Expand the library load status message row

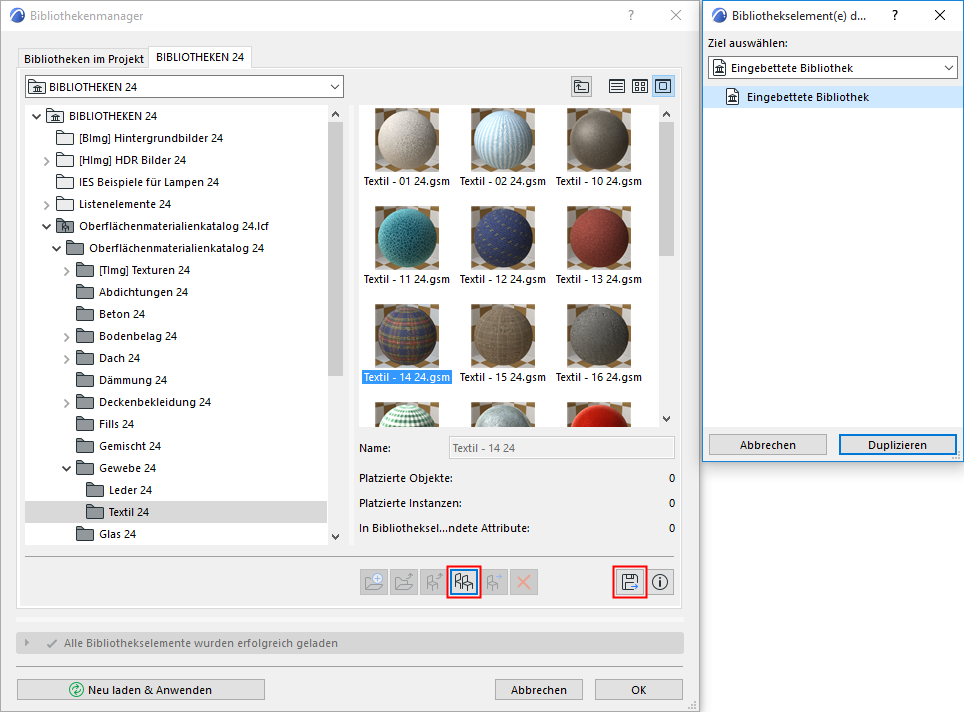click(x=27, y=643)
